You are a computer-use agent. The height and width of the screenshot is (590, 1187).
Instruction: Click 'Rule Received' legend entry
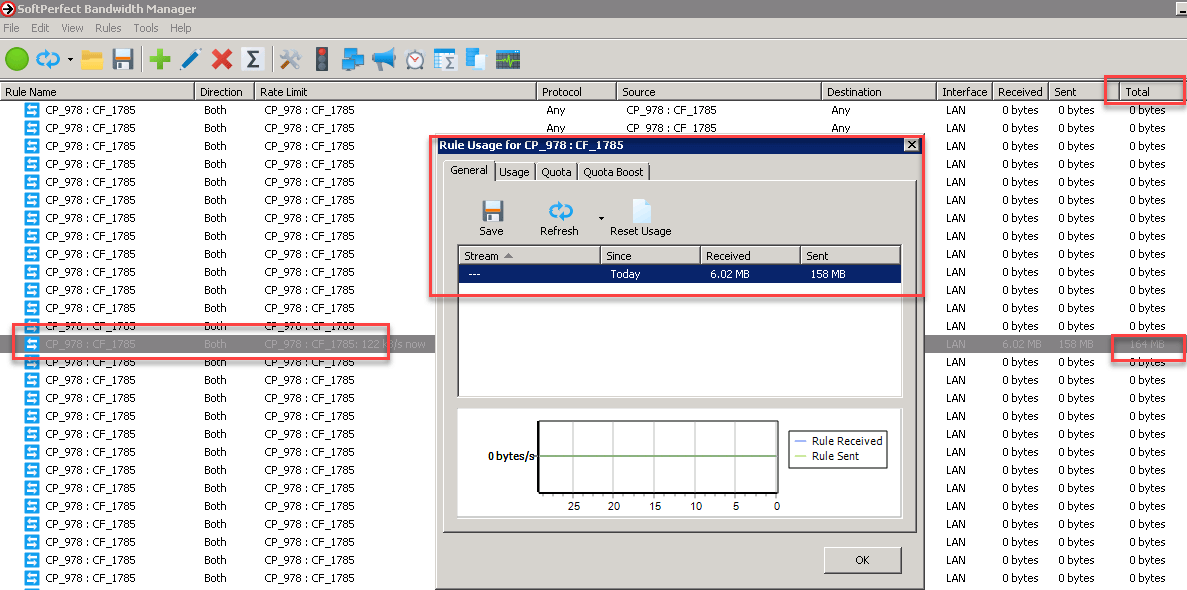click(x=837, y=441)
